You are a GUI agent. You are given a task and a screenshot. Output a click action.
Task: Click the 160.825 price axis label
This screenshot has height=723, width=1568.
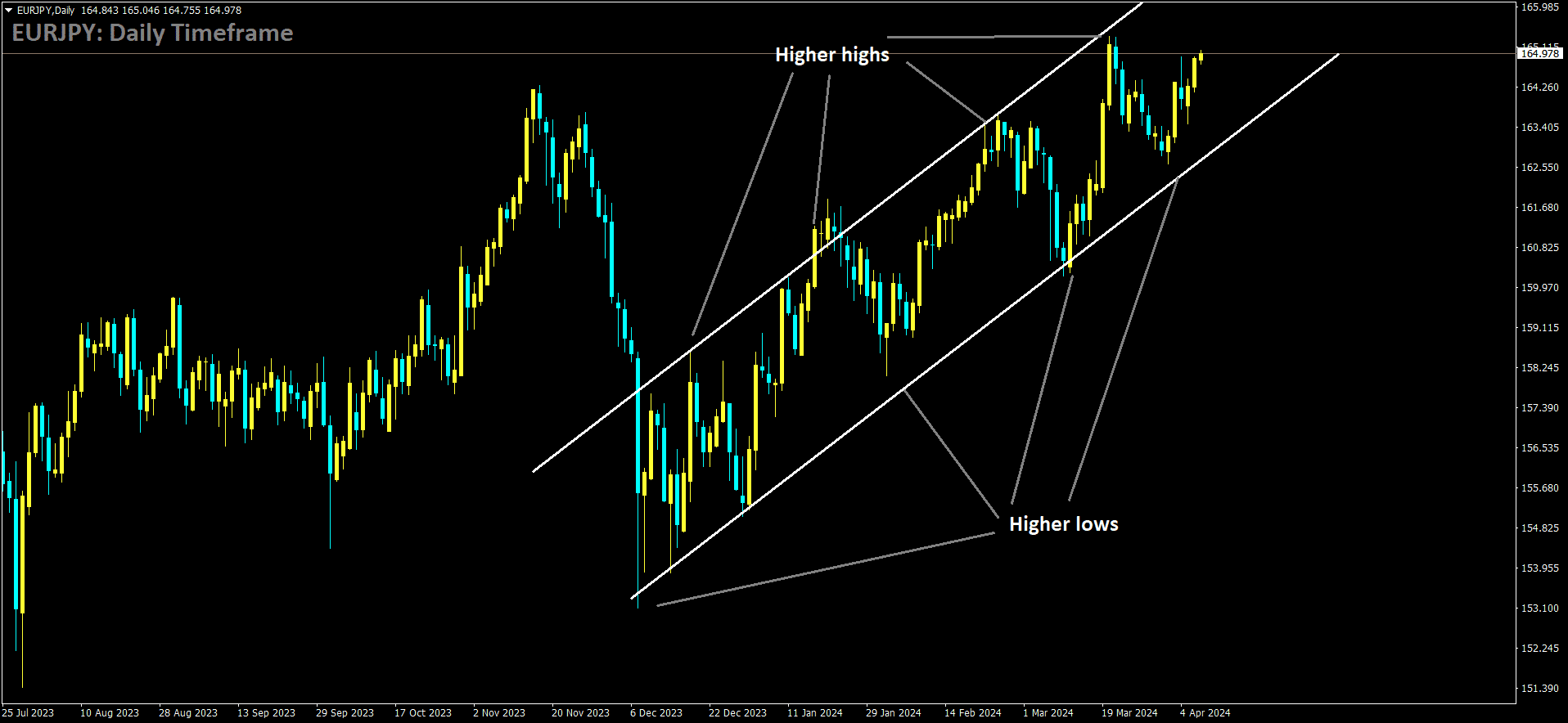[x=1539, y=248]
